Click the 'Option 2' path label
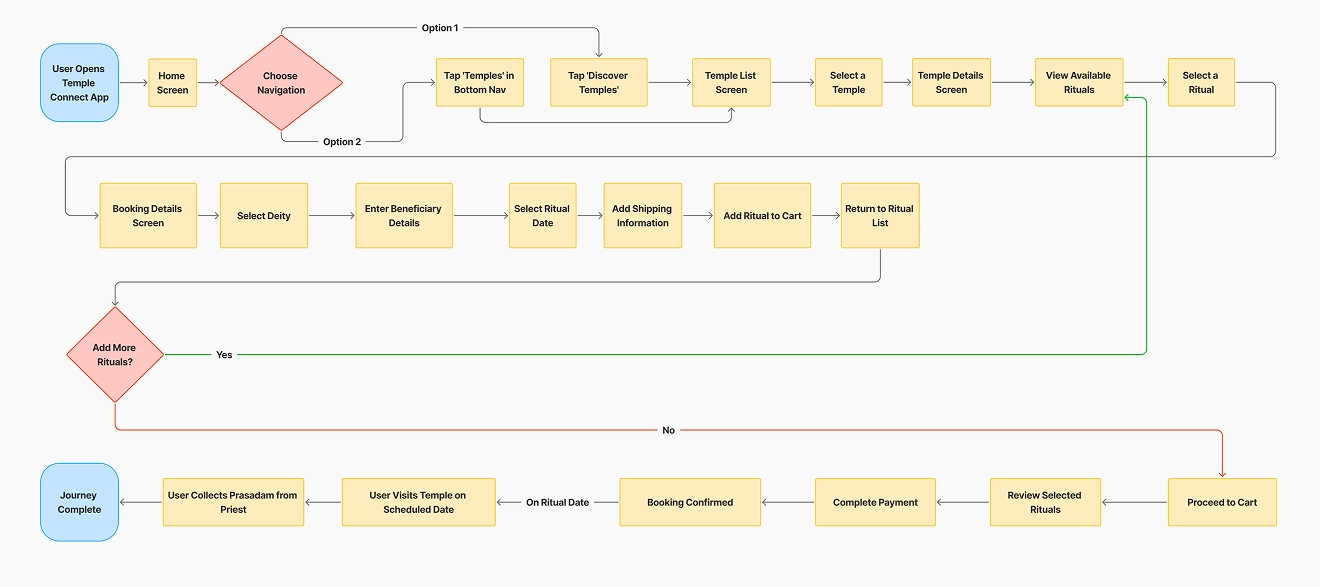The width and height of the screenshot is (1320, 587). (x=342, y=141)
